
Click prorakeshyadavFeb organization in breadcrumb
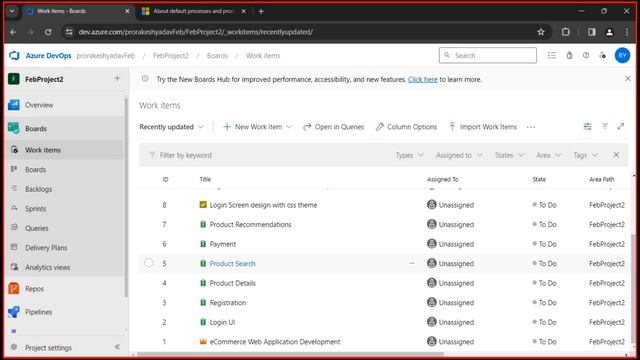pos(106,56)
